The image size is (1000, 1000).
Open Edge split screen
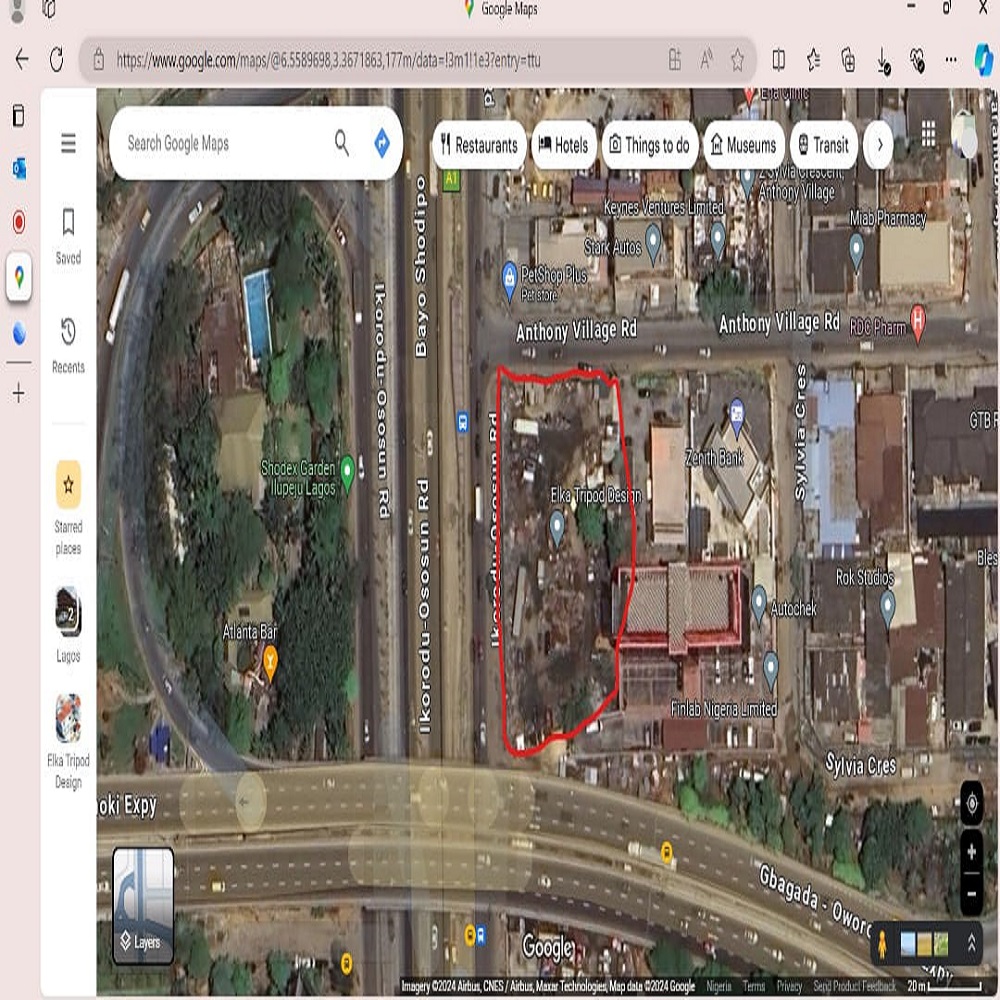tap(779, 60)
